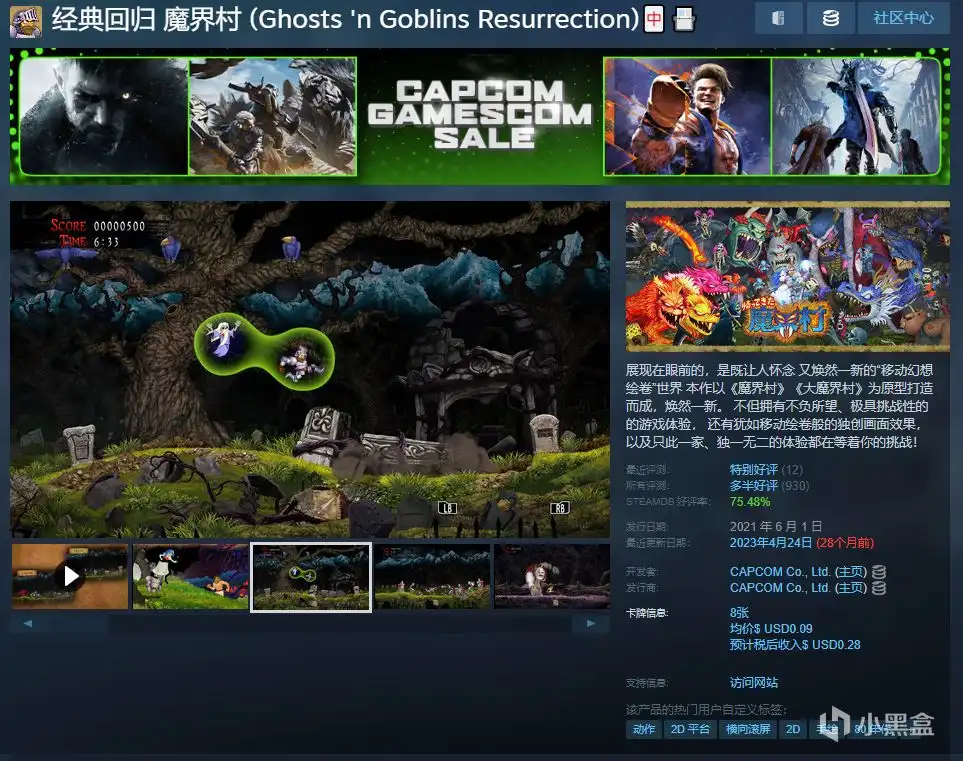Open the SteamDB database stack button in header
Image resolution: width=963 pixels, height=761 pixels.
coord(830,18)
